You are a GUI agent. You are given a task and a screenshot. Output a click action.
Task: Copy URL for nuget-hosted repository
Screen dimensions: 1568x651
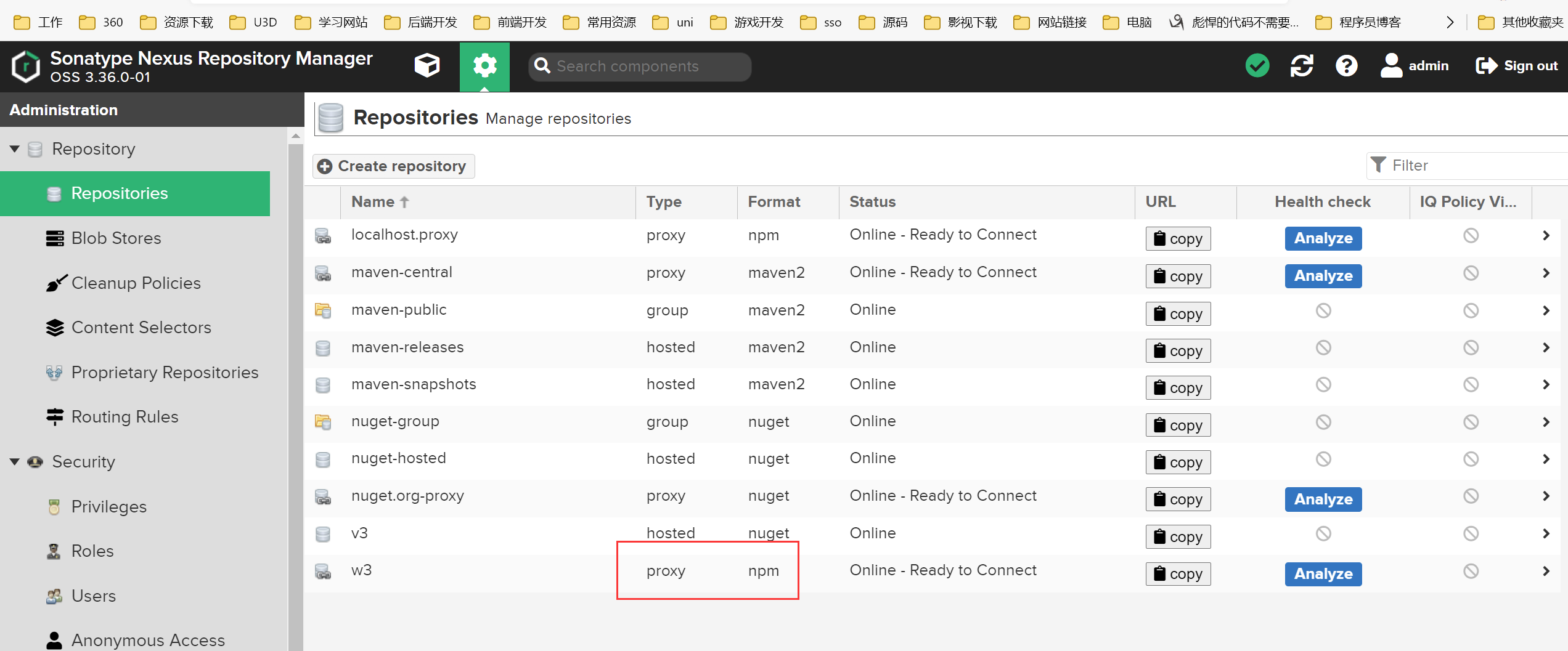[x=1178, y=463]
